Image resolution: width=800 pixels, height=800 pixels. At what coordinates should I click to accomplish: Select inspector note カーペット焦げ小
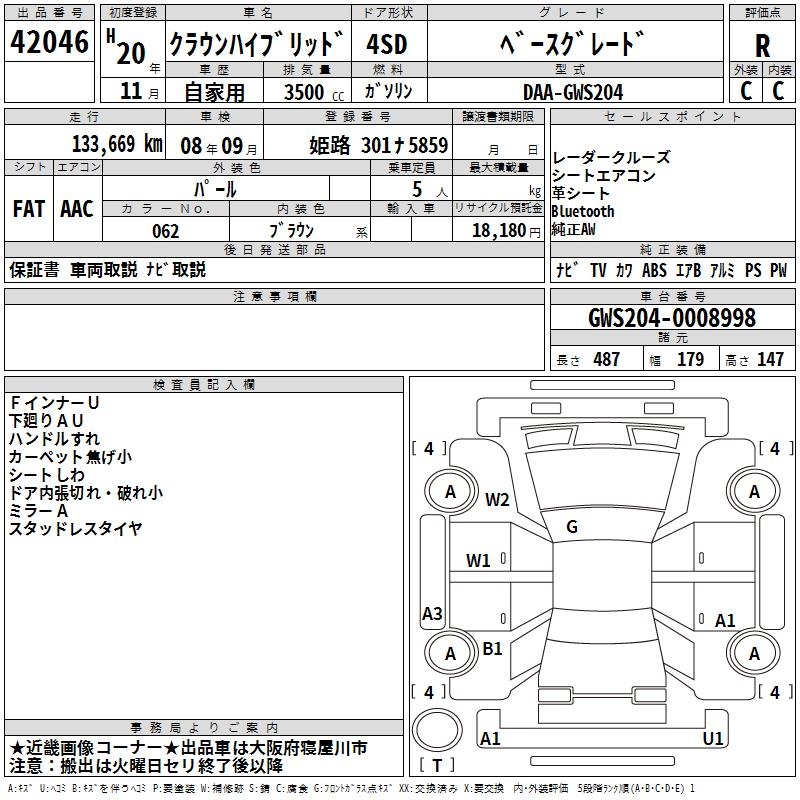point(70,457)
